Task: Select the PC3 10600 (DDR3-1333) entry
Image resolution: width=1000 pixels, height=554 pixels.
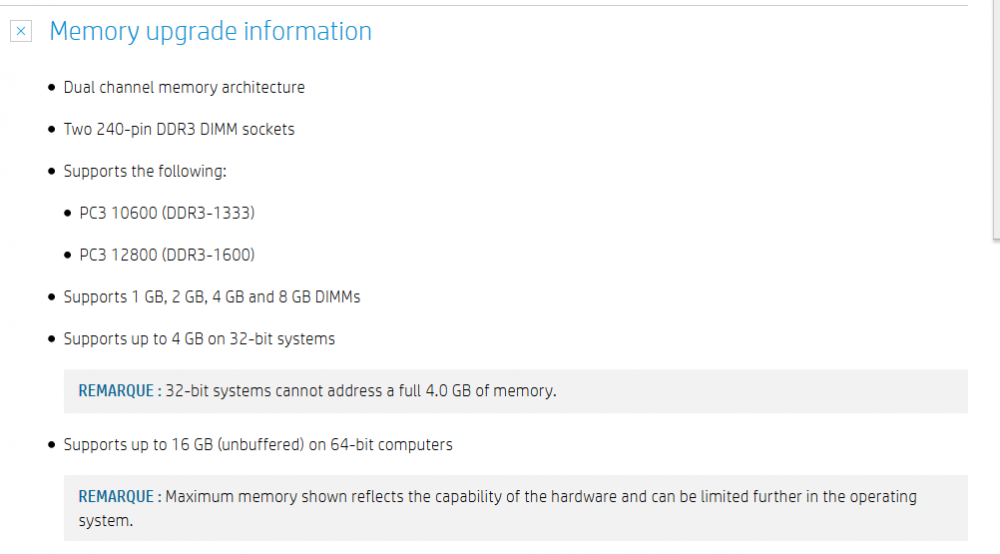Action: [x=167, y=213]
